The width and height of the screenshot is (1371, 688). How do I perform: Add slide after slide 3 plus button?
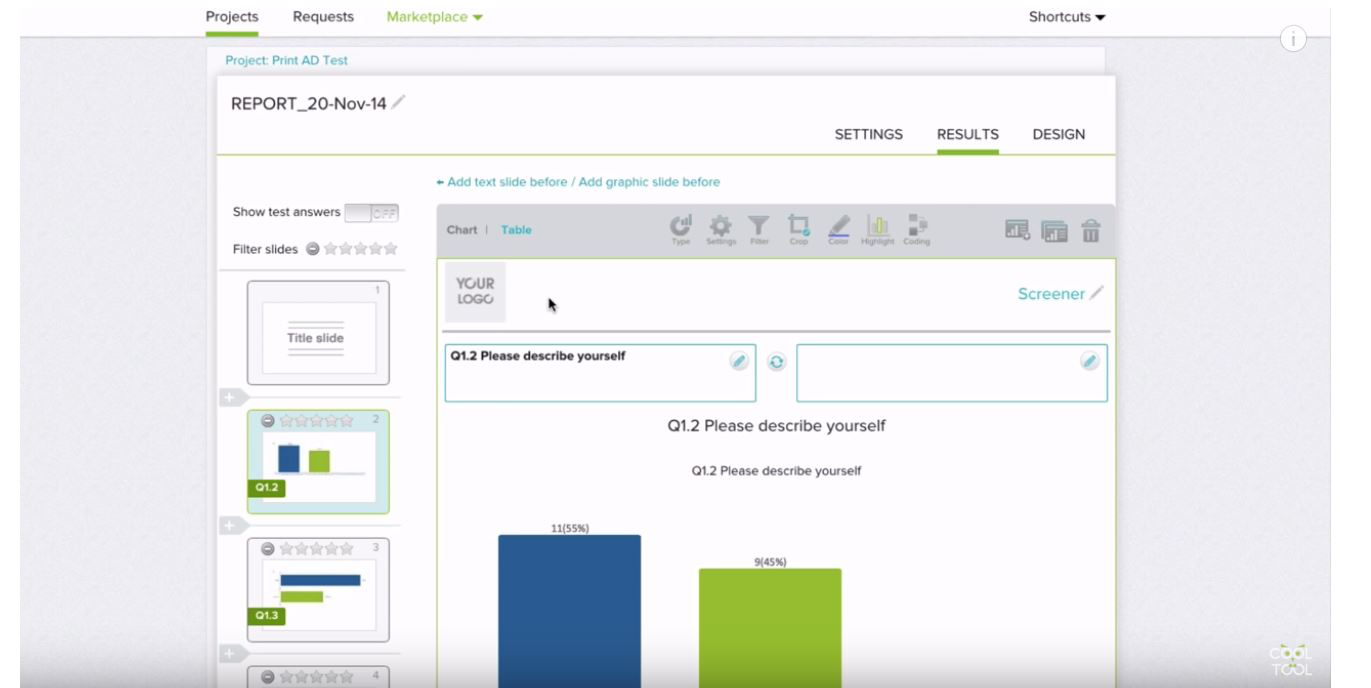point(232,654)
